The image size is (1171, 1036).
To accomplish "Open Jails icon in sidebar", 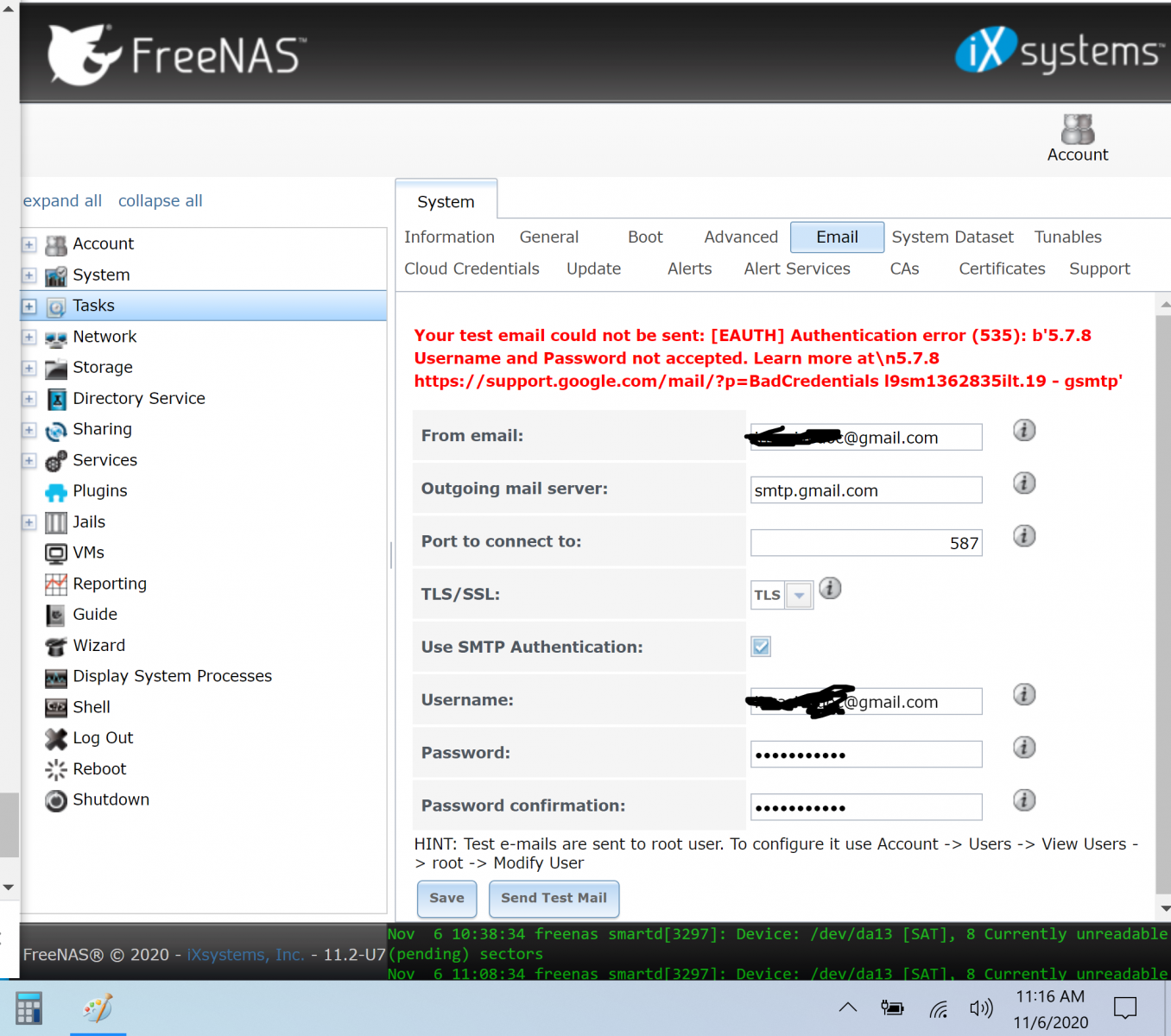I will 56,522.
